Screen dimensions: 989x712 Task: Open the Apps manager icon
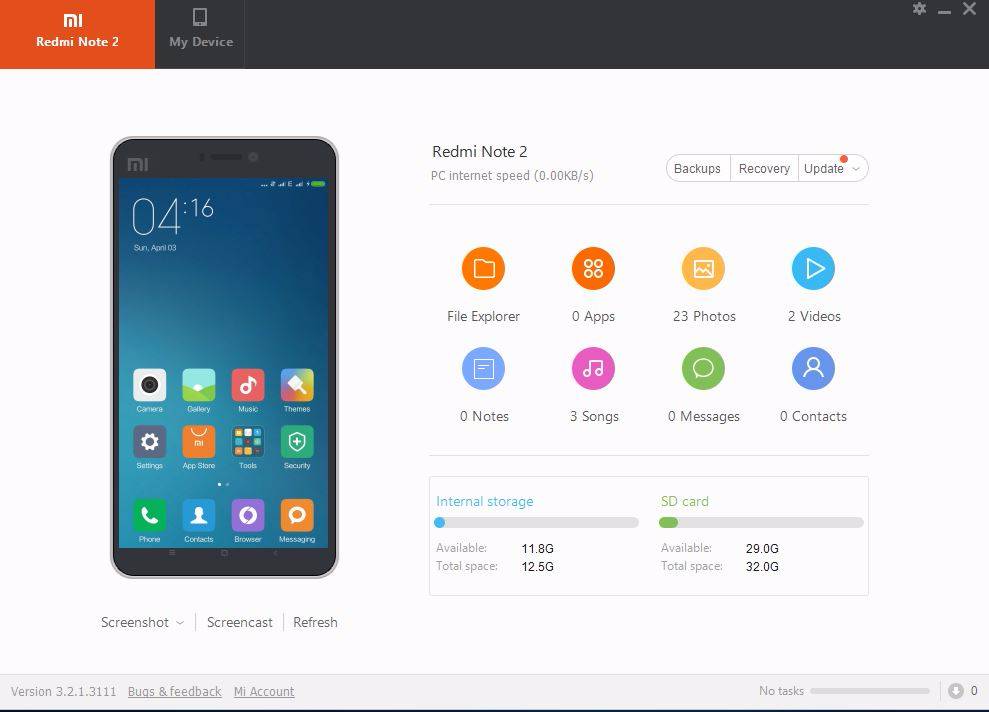tap(593, 268)
